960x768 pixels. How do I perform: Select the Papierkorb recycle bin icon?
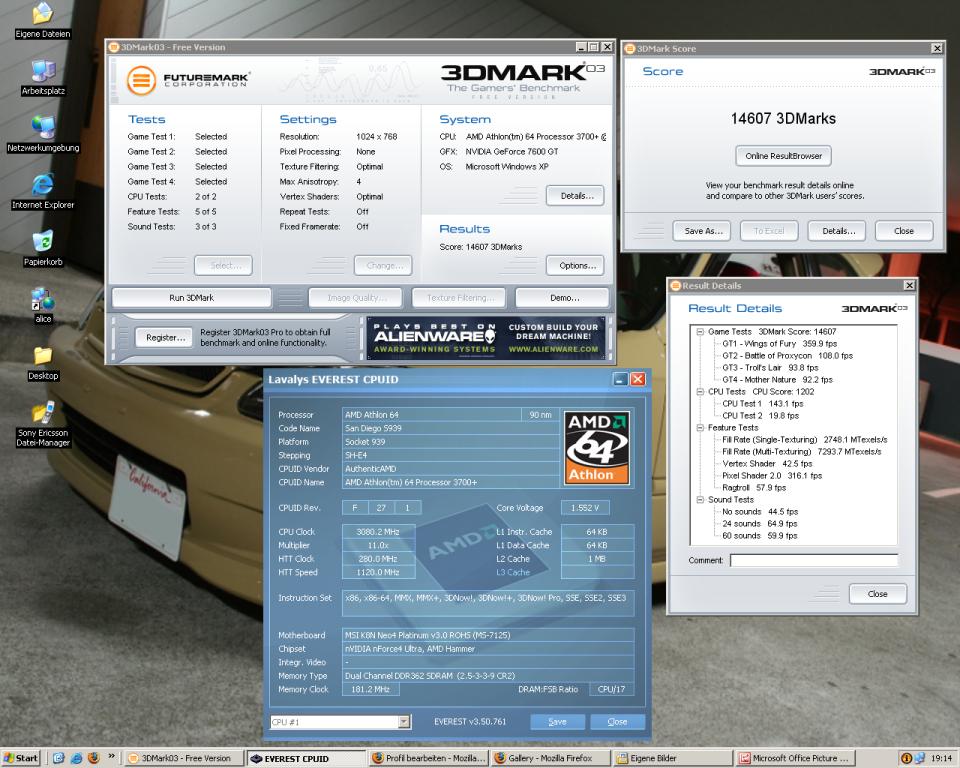pos(43,248)
